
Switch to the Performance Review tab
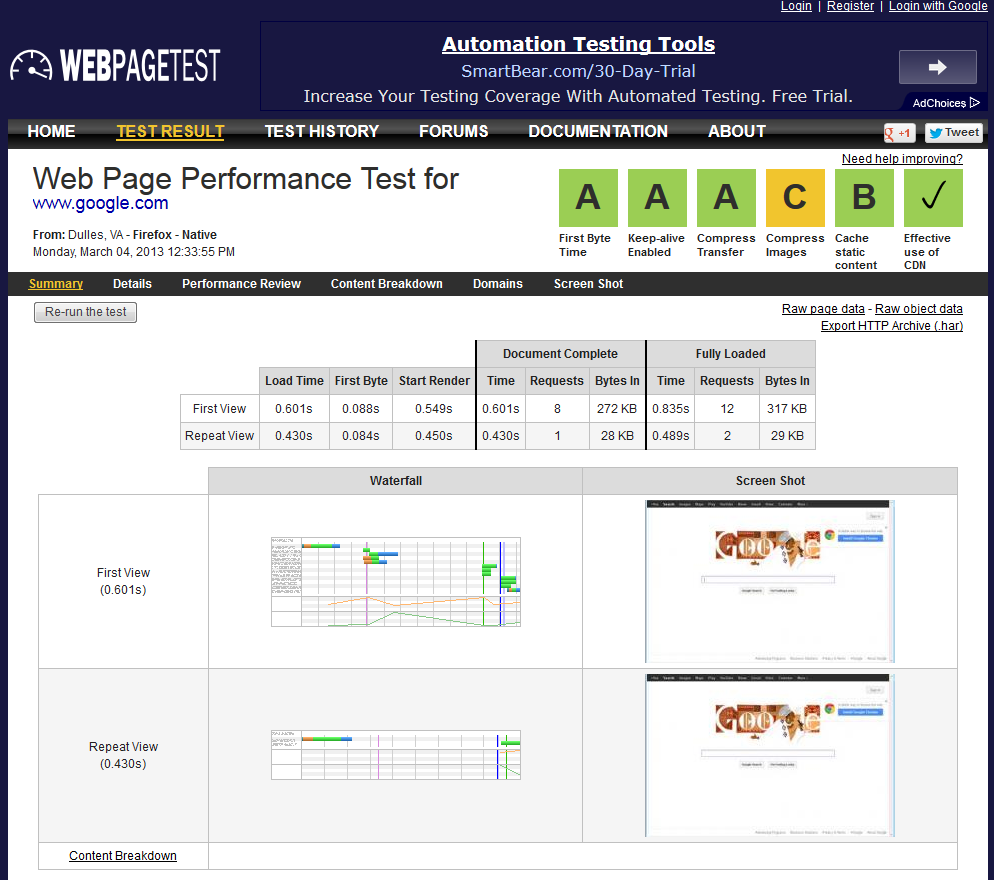point(242,284)
